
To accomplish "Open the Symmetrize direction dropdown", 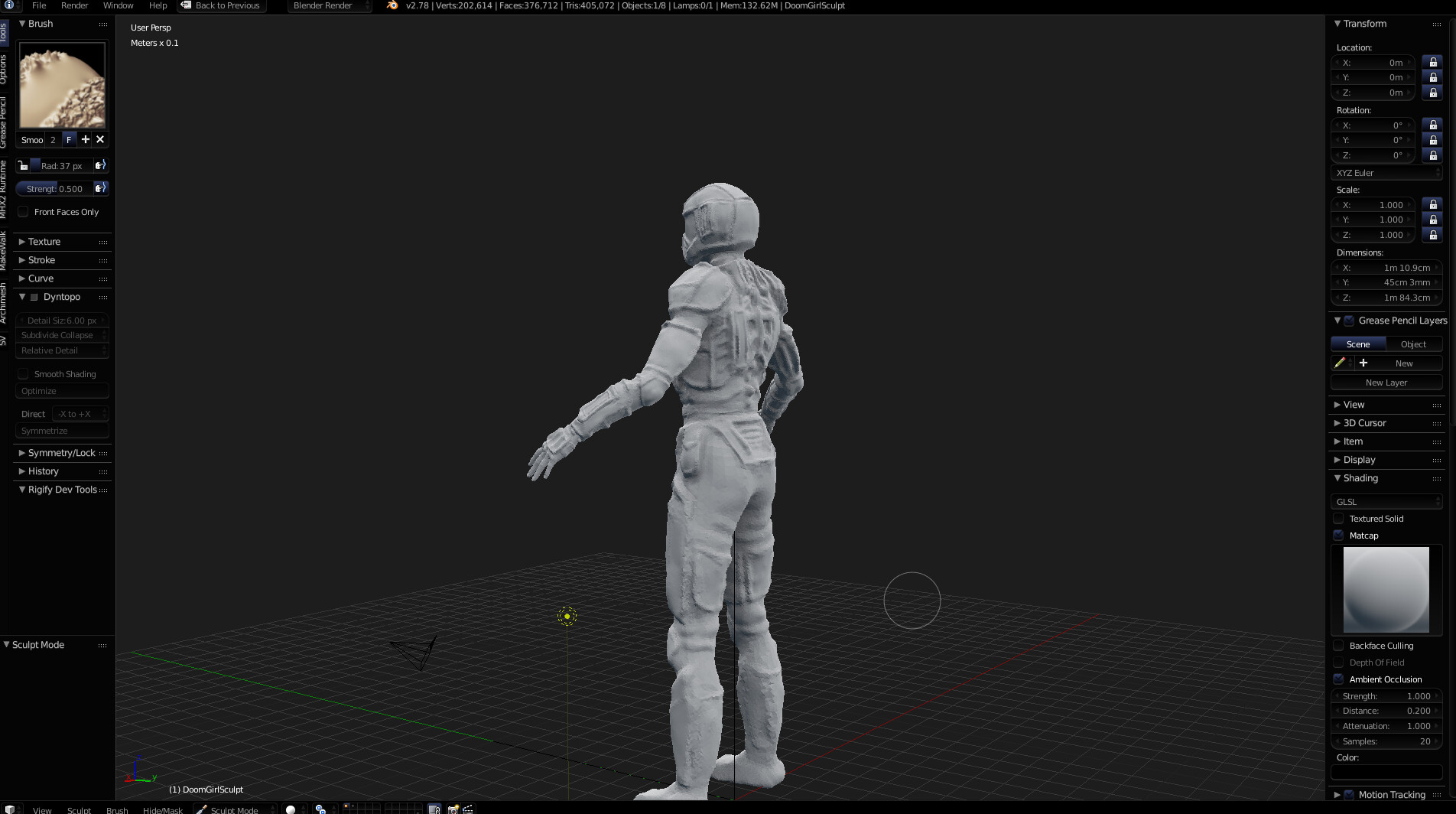I will pos(79,413).
